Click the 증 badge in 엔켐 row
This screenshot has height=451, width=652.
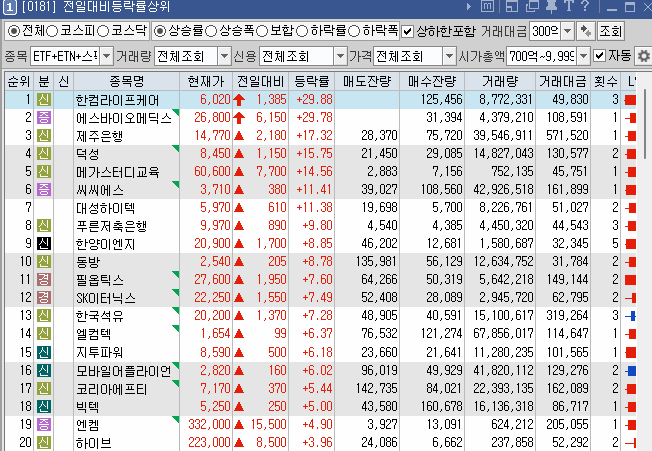click(x=44, y=424)
